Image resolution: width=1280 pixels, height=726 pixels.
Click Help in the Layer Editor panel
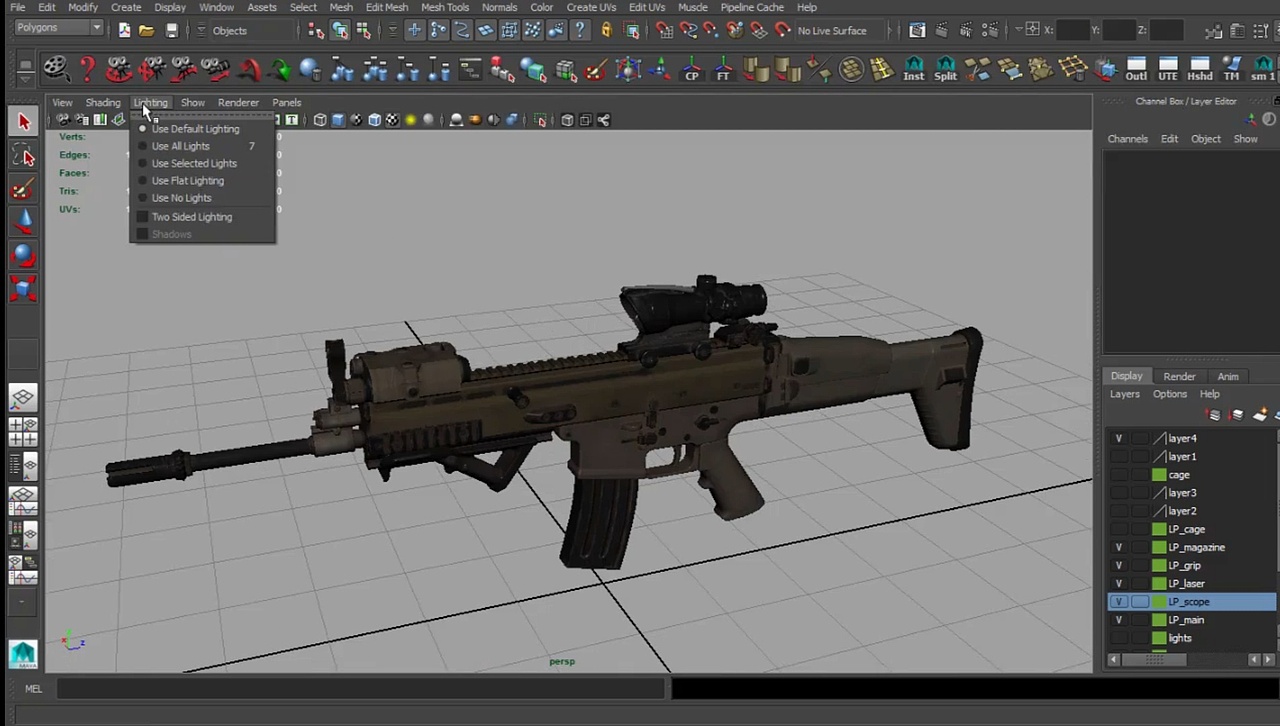(x=1209, y=393)
